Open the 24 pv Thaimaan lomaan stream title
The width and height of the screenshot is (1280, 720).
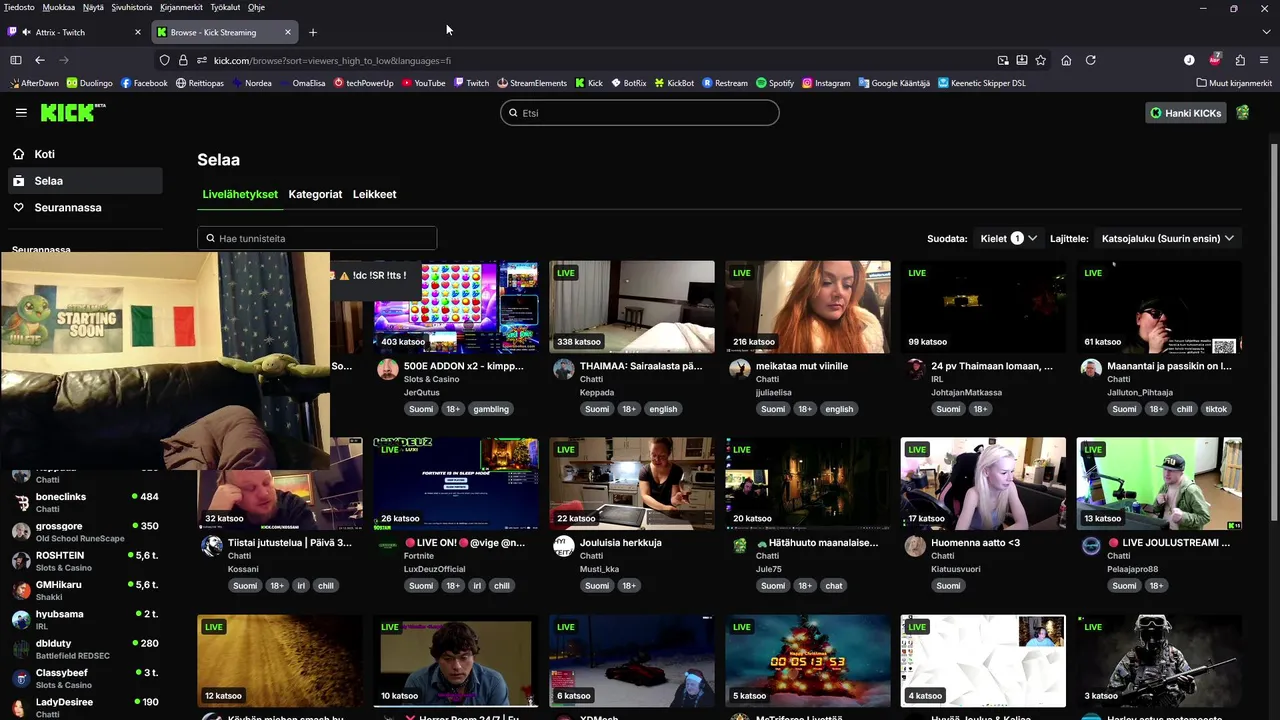pyautogui.click(x=992, y=366)
